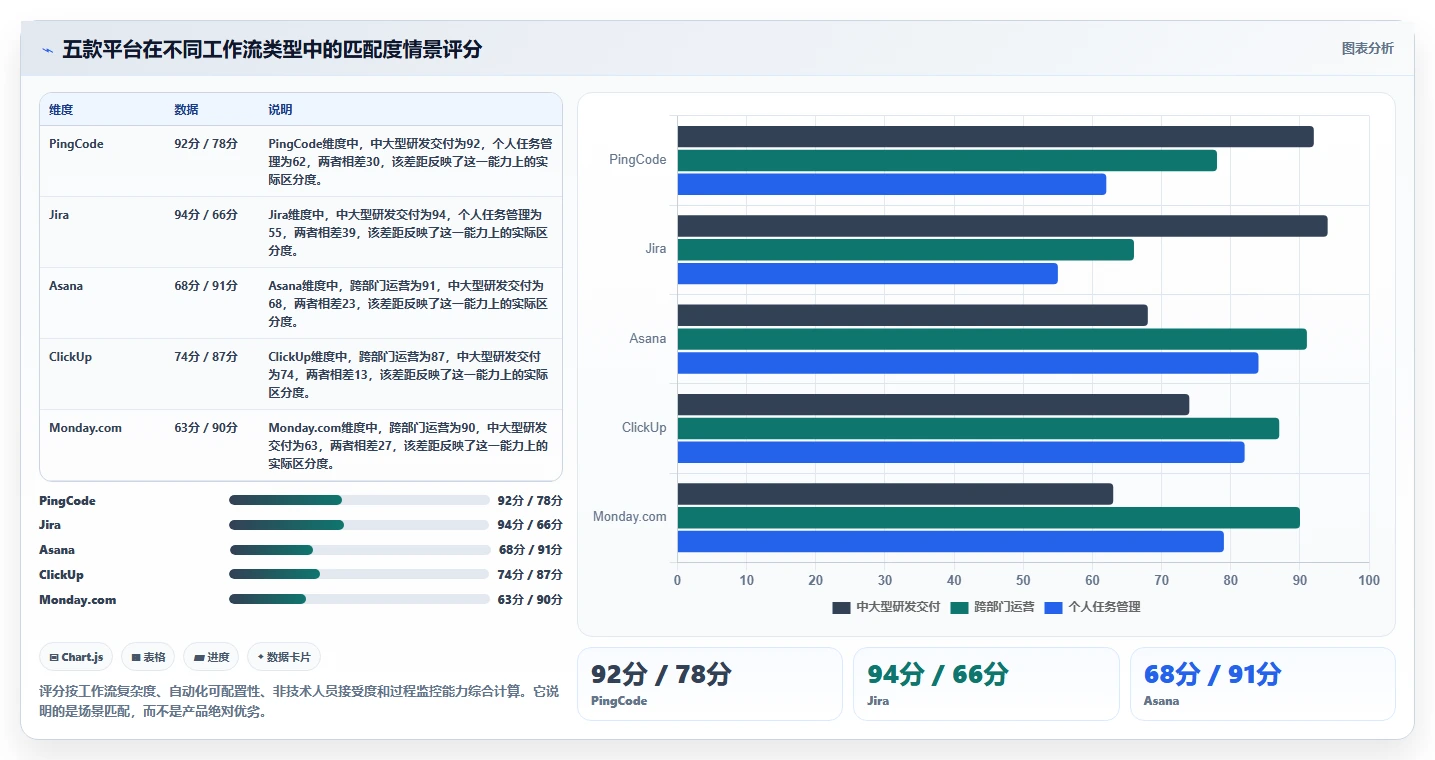Screen dimensions: 1435x760
Task: Click the dark legend swatch for 中大型研发交付
Action: (841, 607)
